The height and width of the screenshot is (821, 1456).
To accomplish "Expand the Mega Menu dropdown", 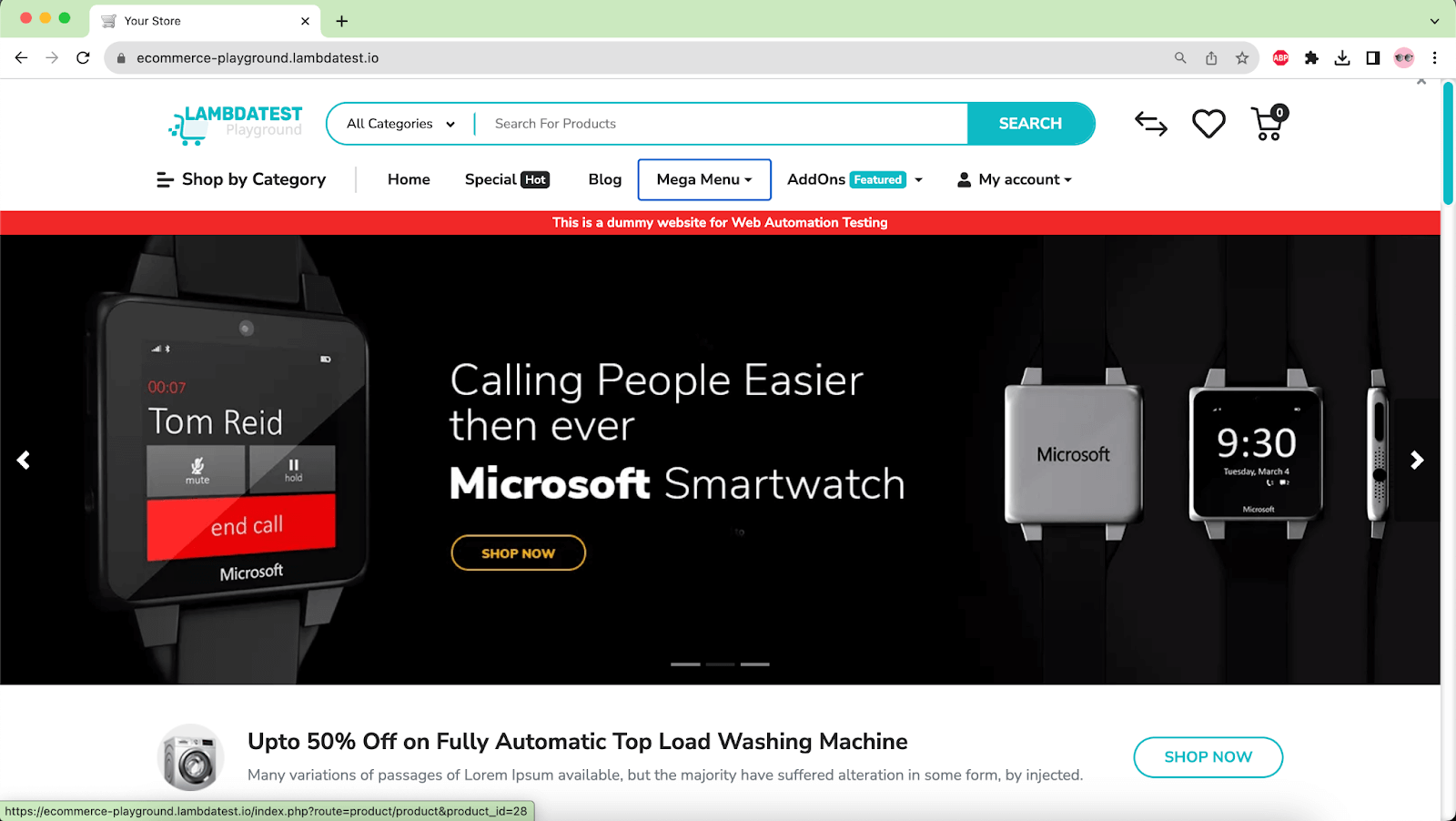I will [704, 180].
